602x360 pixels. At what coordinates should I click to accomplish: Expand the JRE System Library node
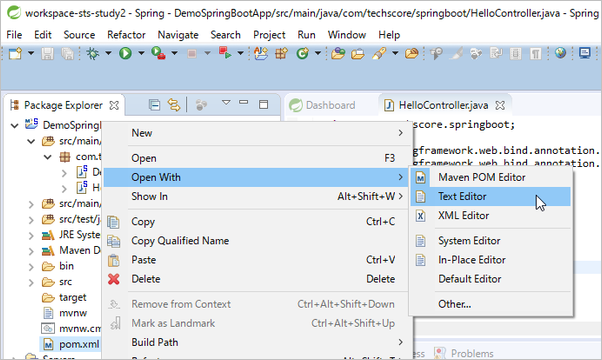(31, 235)
